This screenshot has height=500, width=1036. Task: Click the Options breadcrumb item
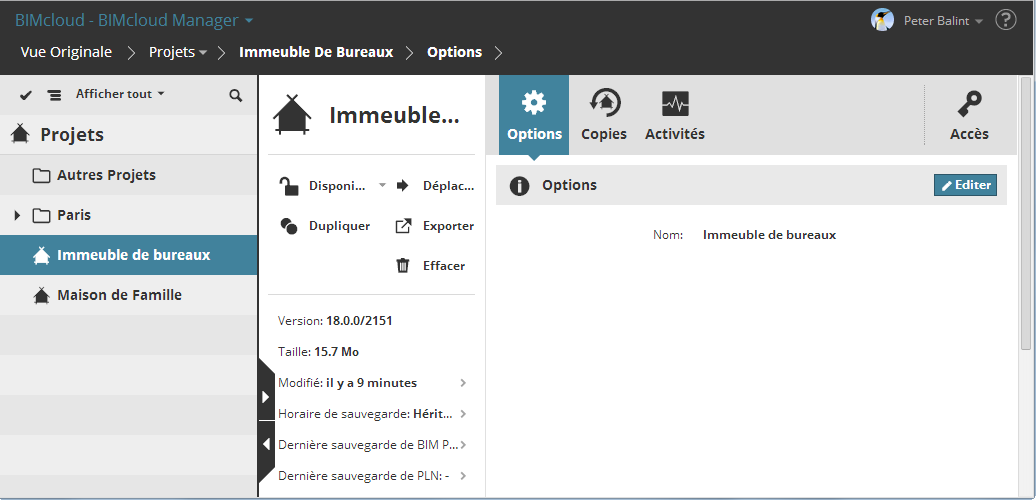click(x=455, y=52)
